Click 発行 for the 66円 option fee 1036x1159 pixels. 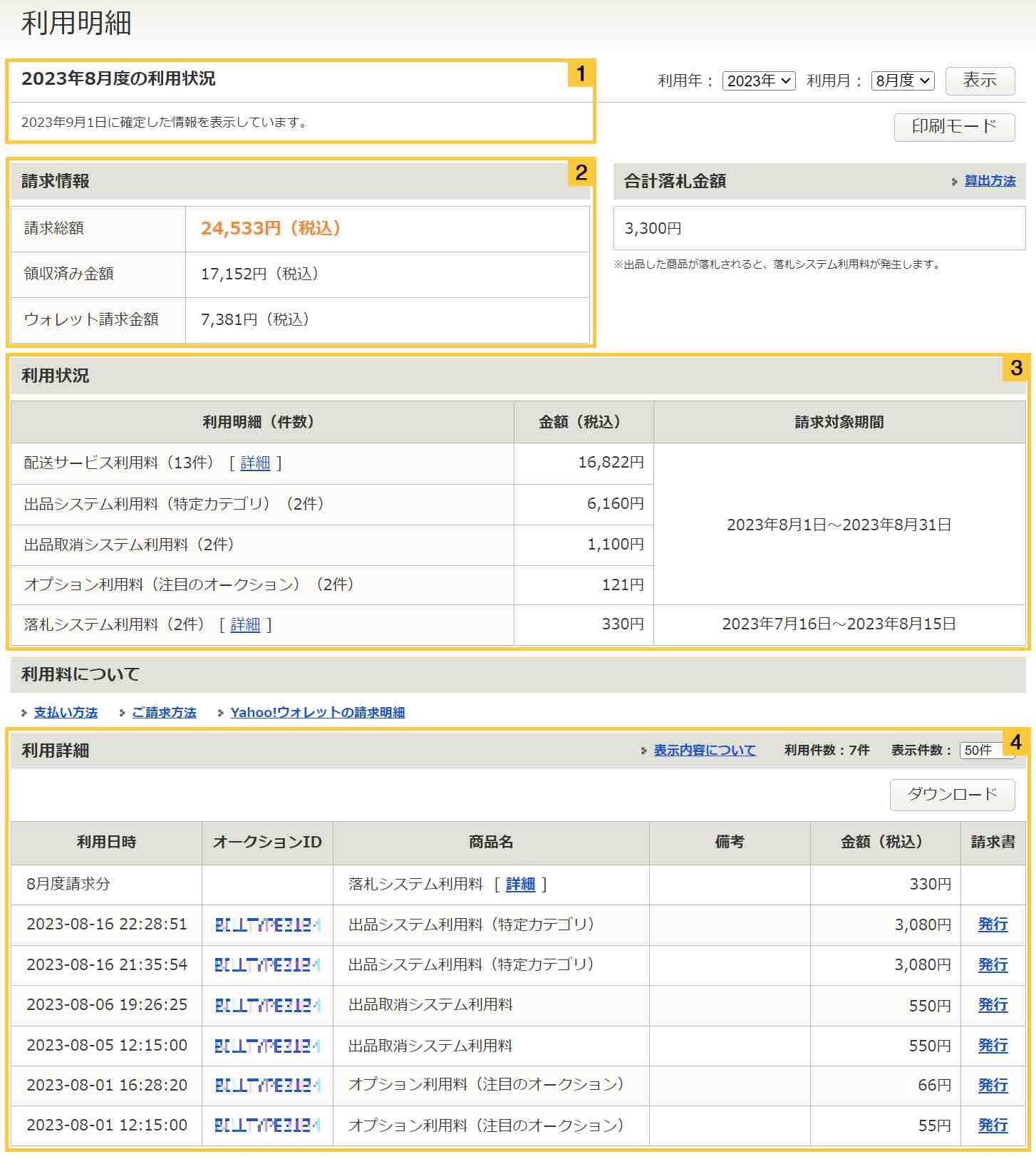(992, 1086)
